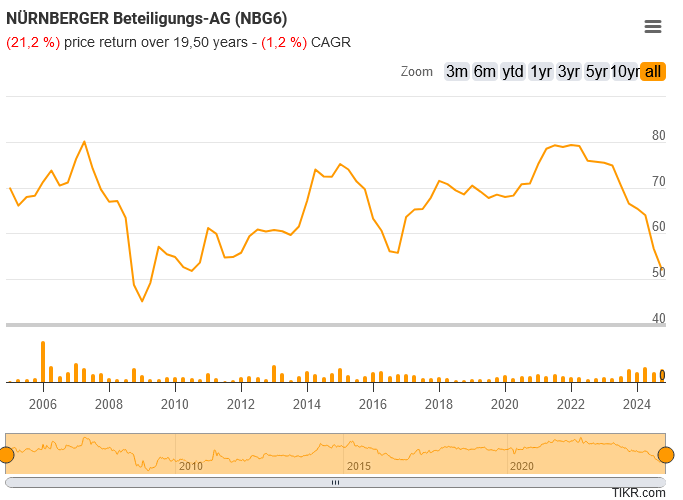
Task: Click the 2010 marker in navigator
Action: pyautogui.click(x=191, y=466)
